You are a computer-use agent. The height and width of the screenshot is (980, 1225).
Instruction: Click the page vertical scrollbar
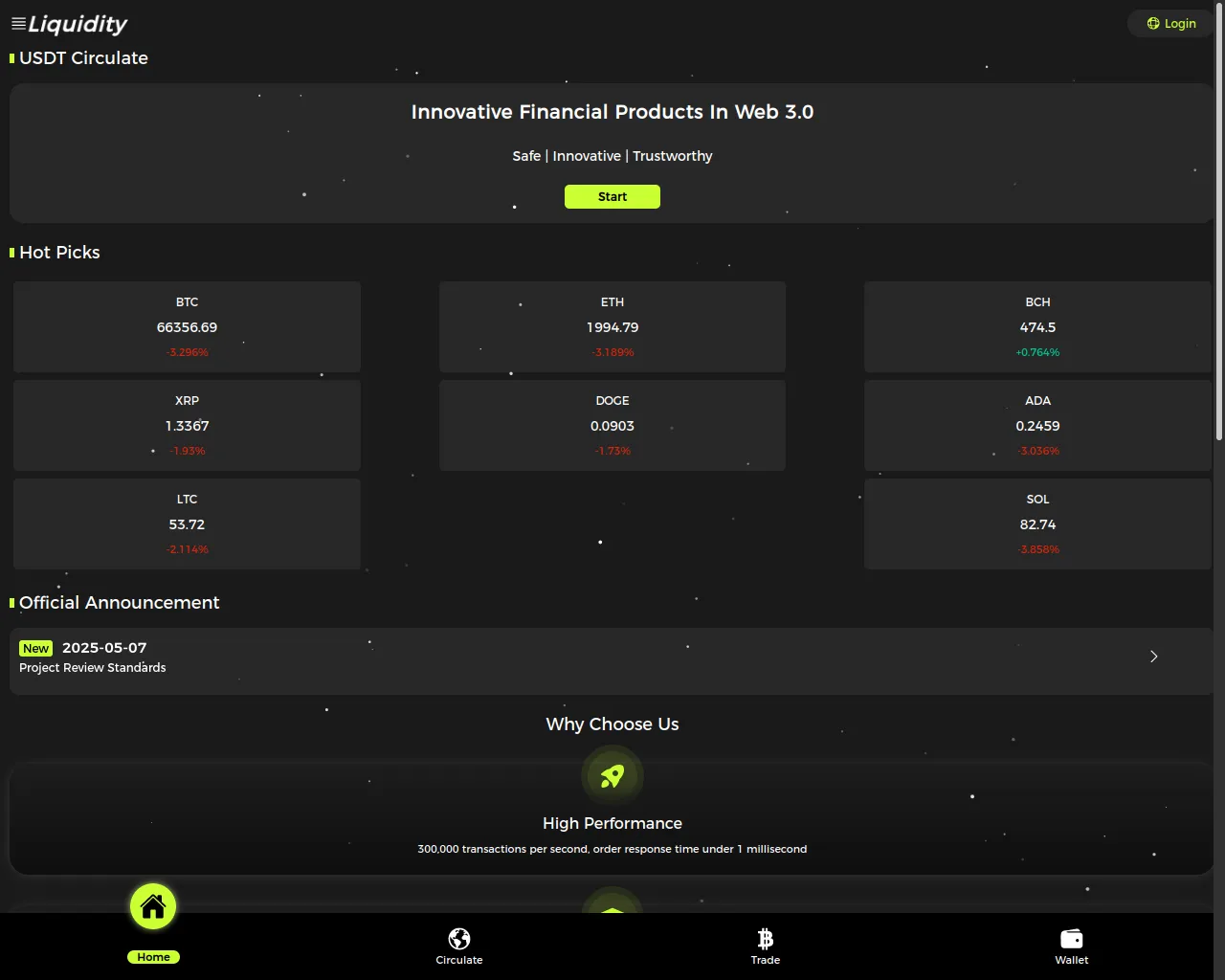pyautogui.click(x=1219, y=220)
